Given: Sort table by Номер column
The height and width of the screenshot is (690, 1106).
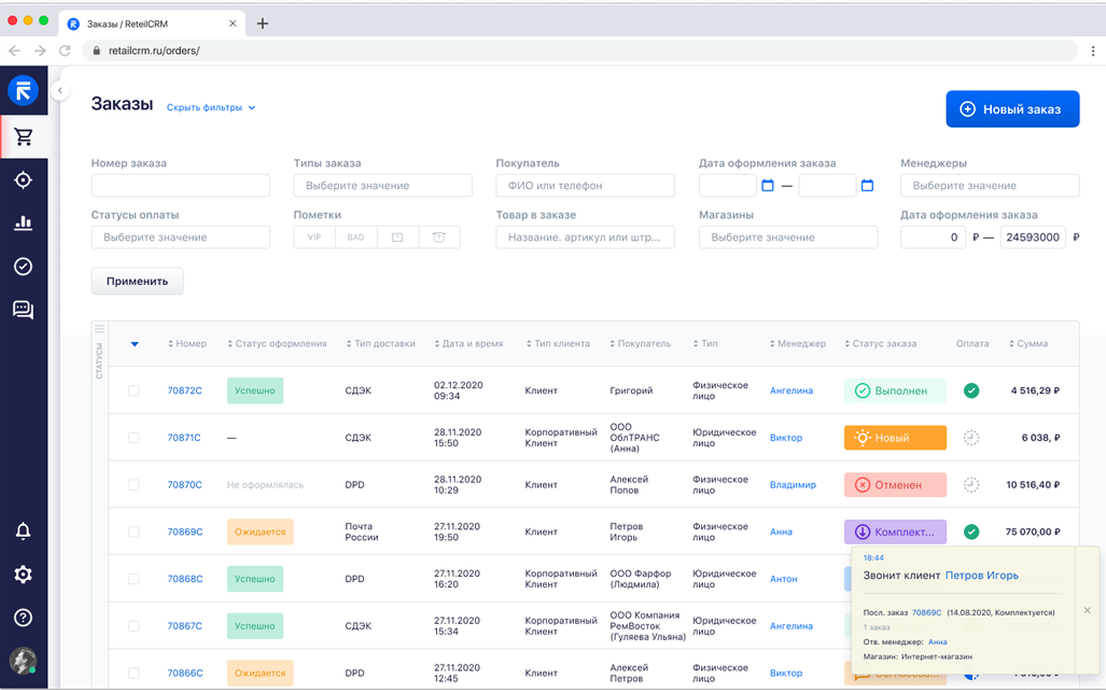Looking at the screenshot, I should click(x=187, y=344).
